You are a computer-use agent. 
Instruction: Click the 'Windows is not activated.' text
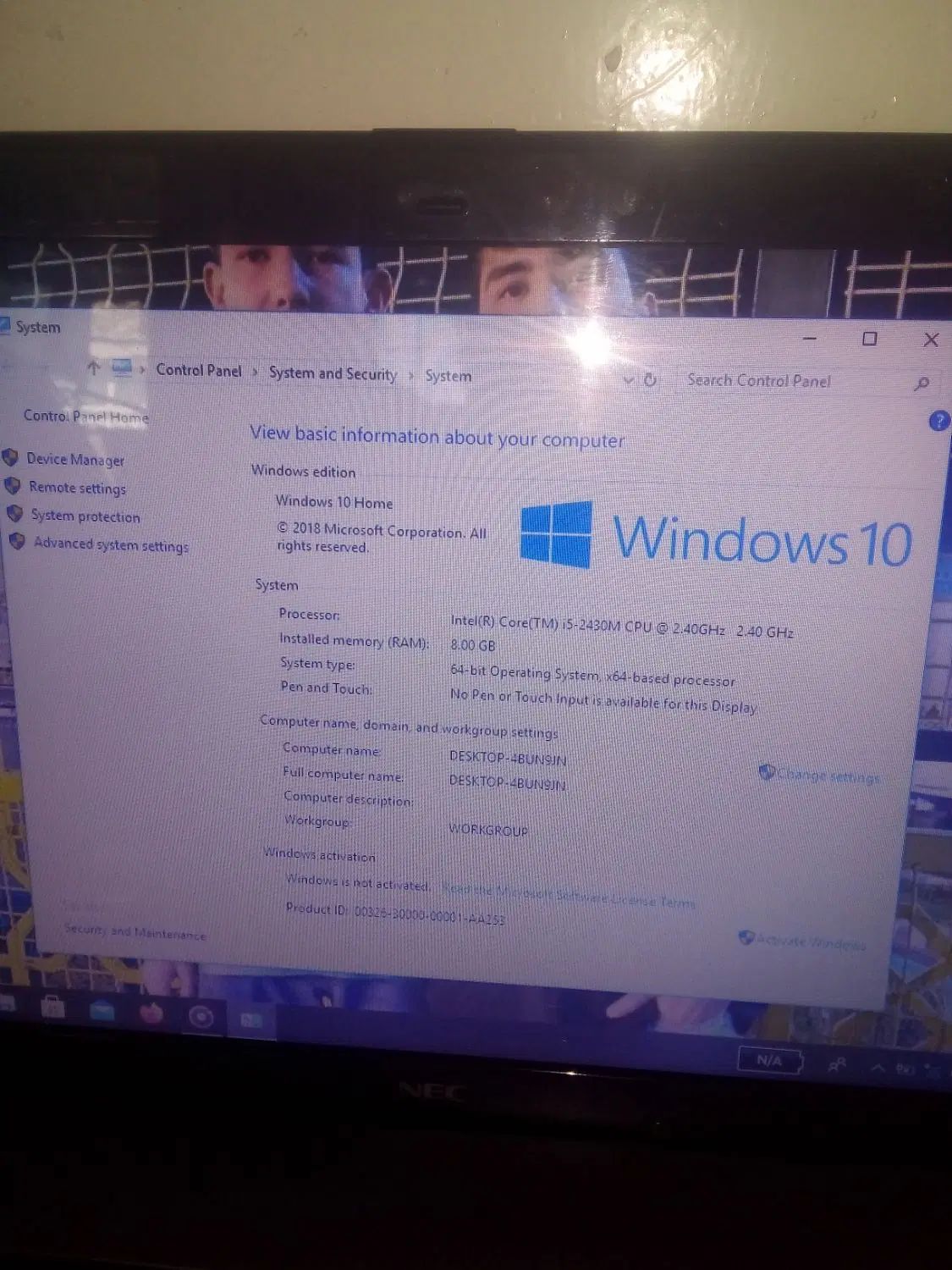click(358, 882)
